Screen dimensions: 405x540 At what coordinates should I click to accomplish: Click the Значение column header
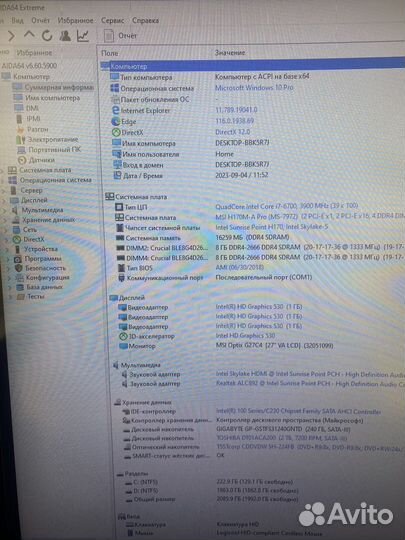[x=230, y=53]
